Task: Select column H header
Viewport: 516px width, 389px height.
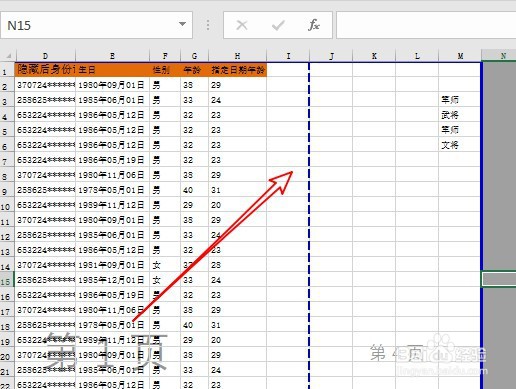Action: 237,56
